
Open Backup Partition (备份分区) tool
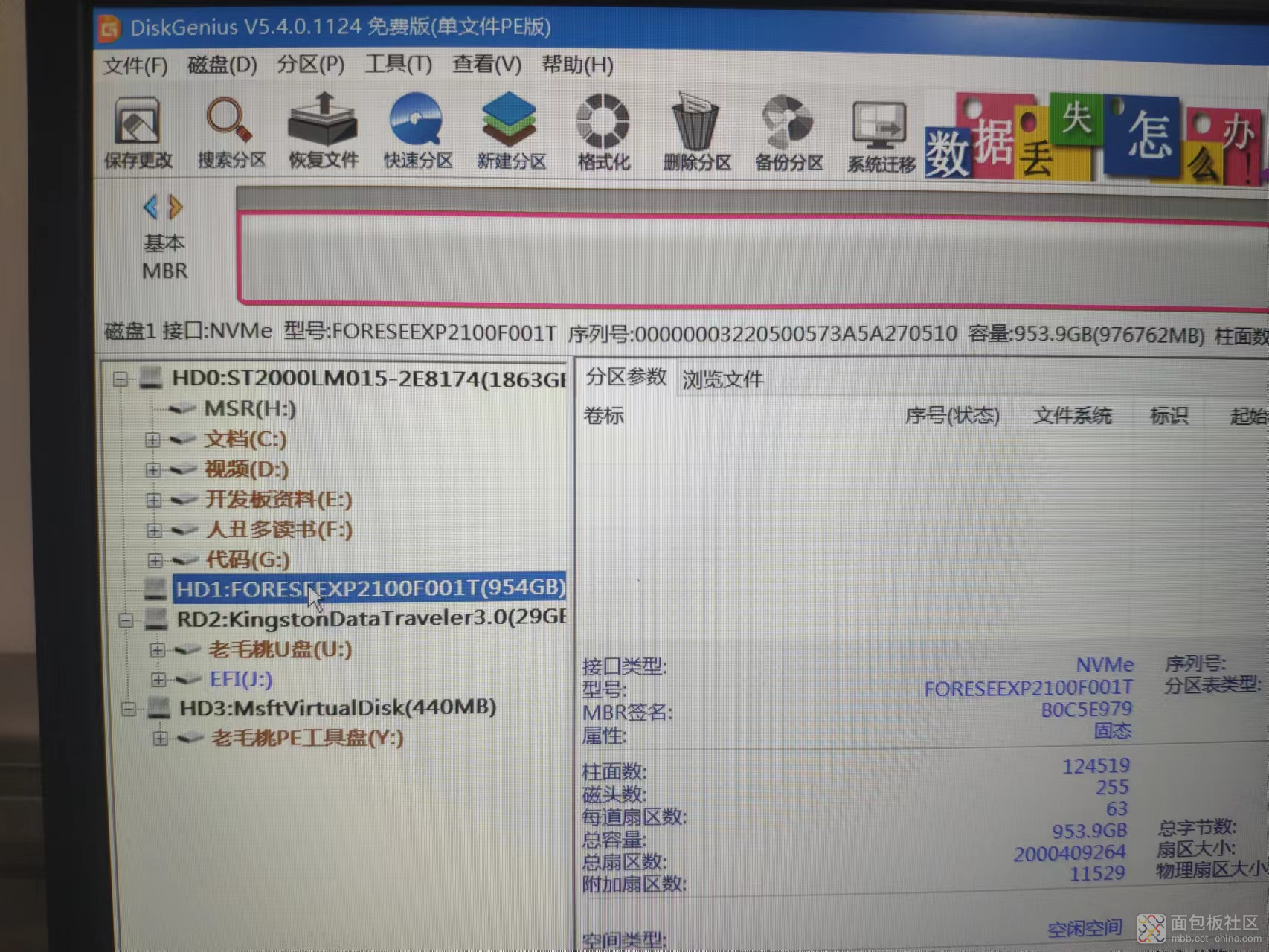click(788, 134)
